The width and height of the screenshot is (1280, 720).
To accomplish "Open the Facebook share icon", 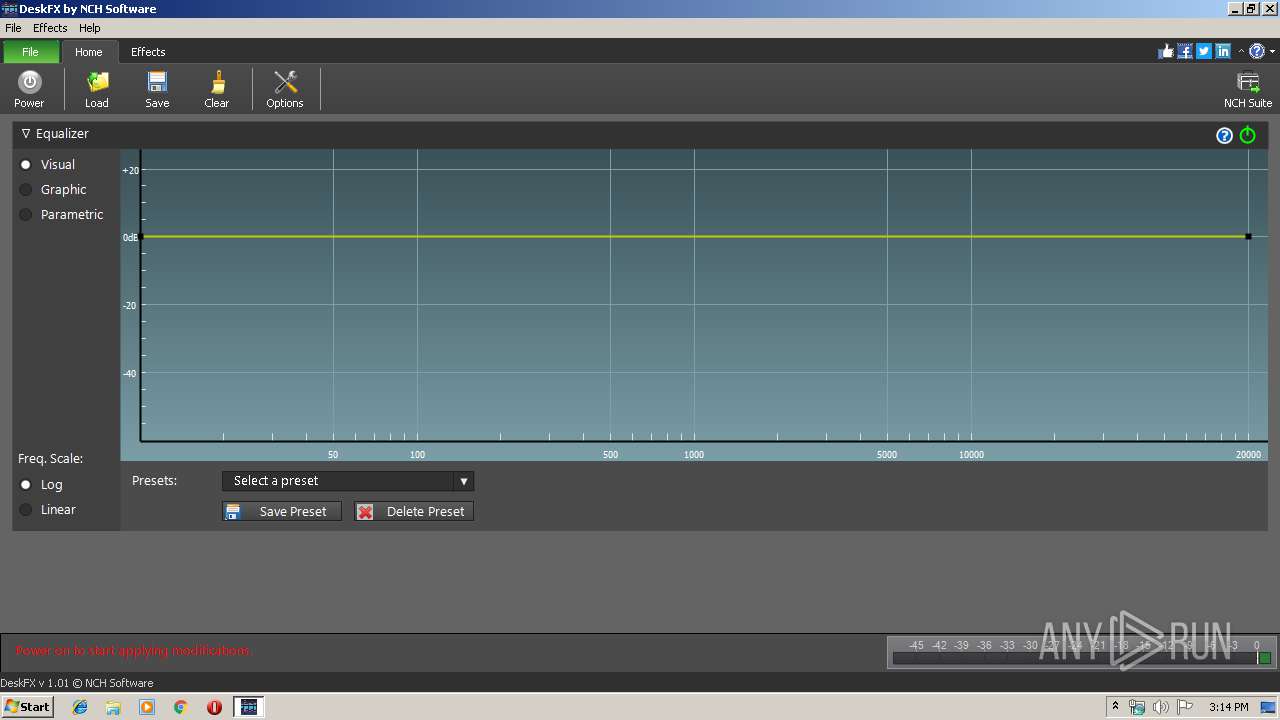I will 1185,51.
